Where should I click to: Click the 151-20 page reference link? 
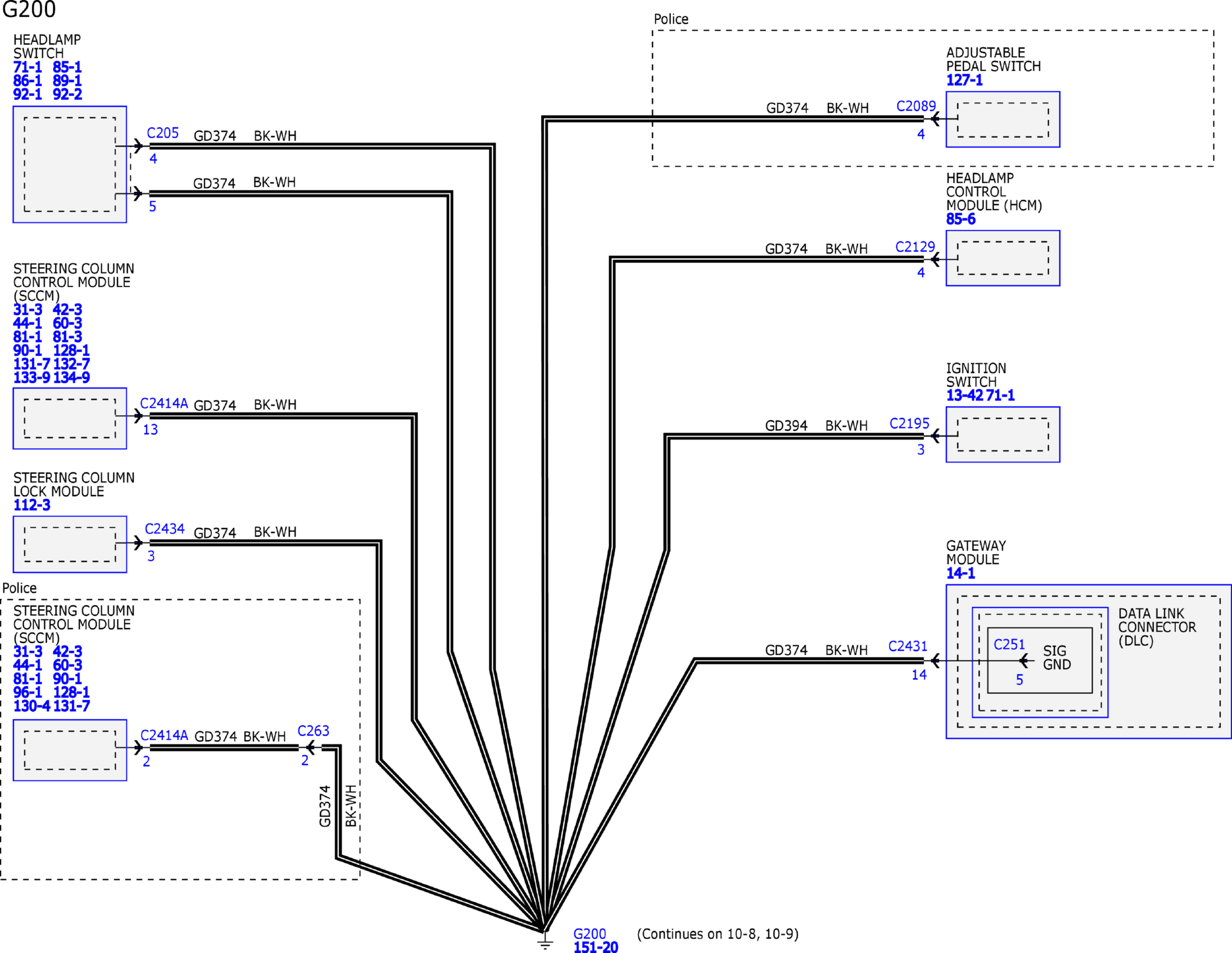(x=595, y=947)
